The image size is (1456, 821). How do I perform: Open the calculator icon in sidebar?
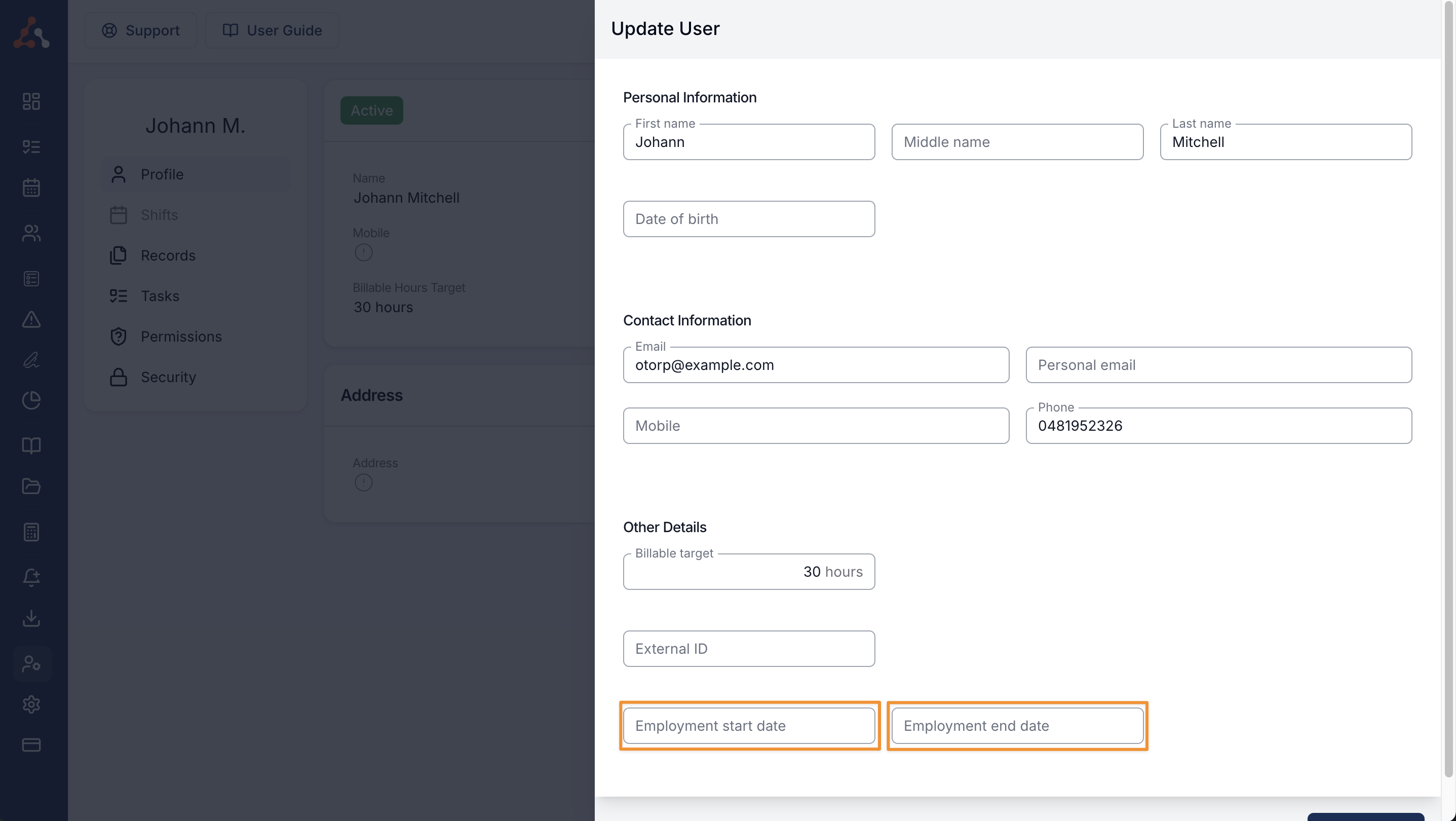31,532
